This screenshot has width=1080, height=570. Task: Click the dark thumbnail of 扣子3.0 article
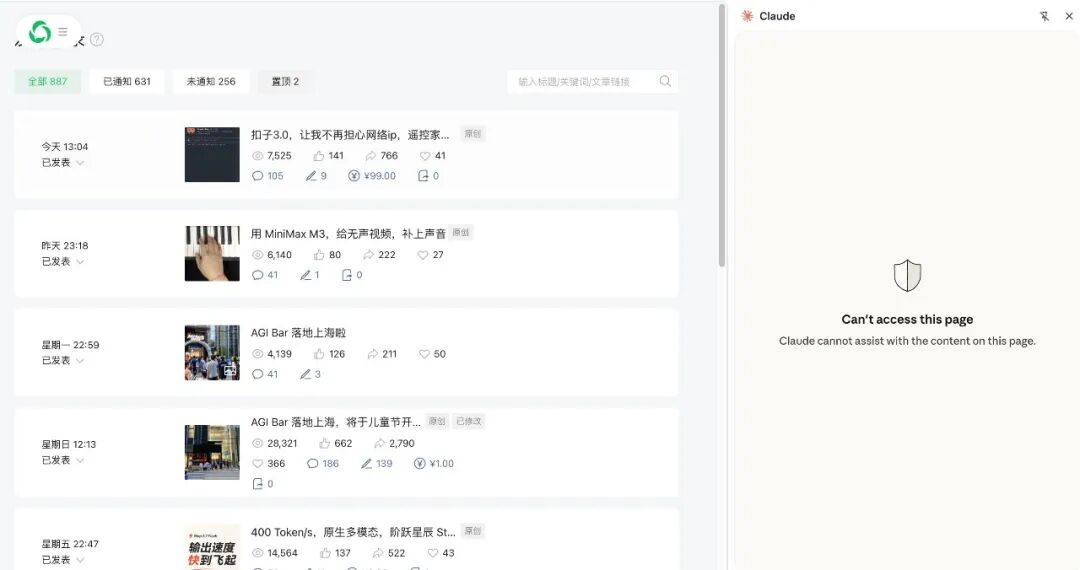pyautogui.click(x=212, y=154)
